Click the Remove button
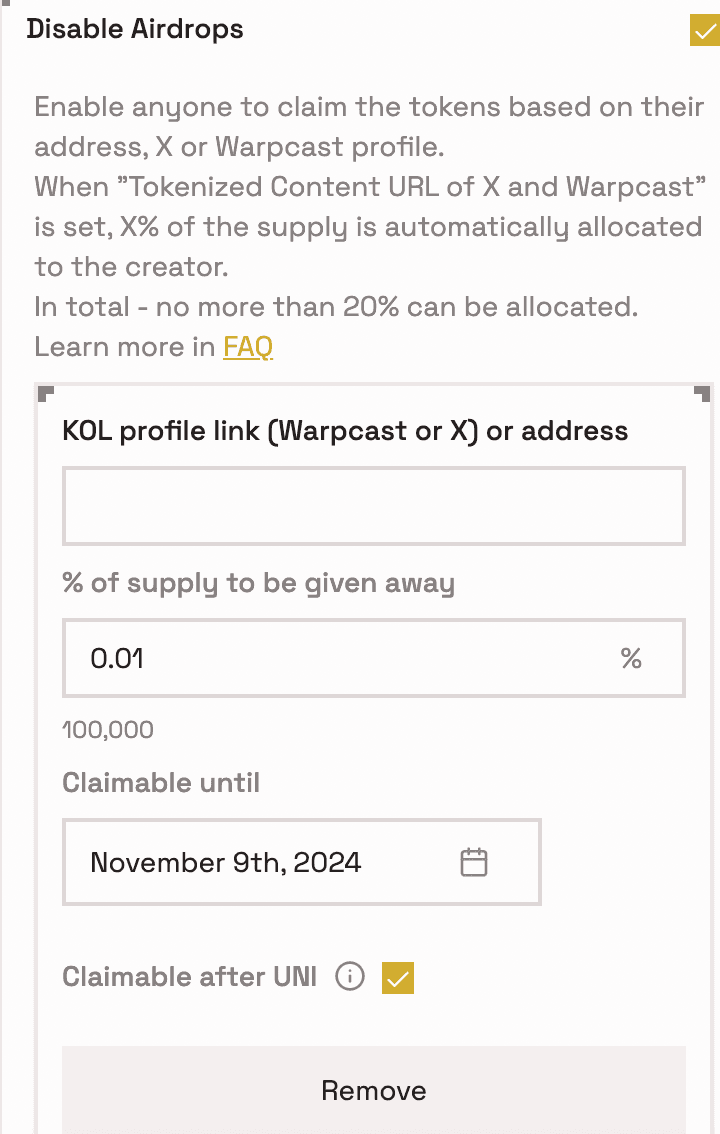 pos(374,1090)
